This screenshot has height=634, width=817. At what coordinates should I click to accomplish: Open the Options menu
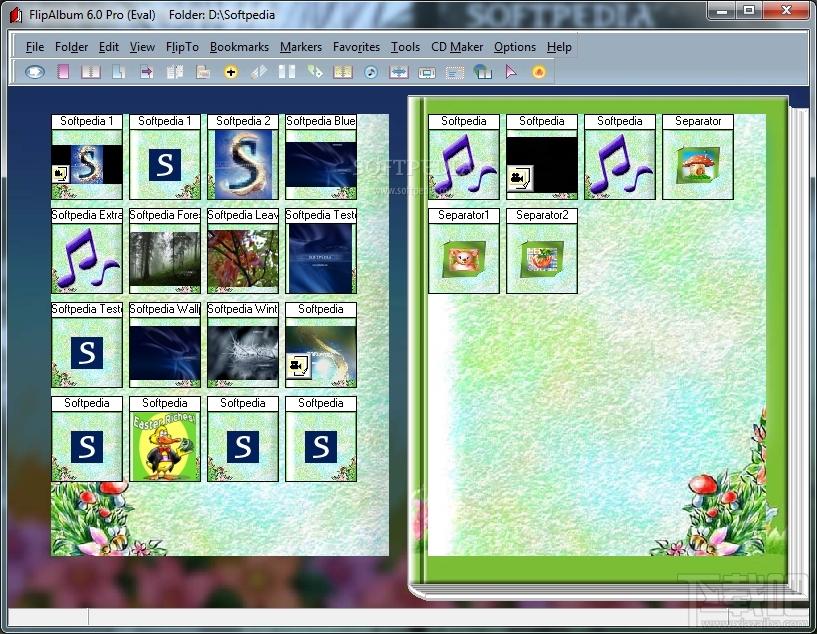pos(515,47)
